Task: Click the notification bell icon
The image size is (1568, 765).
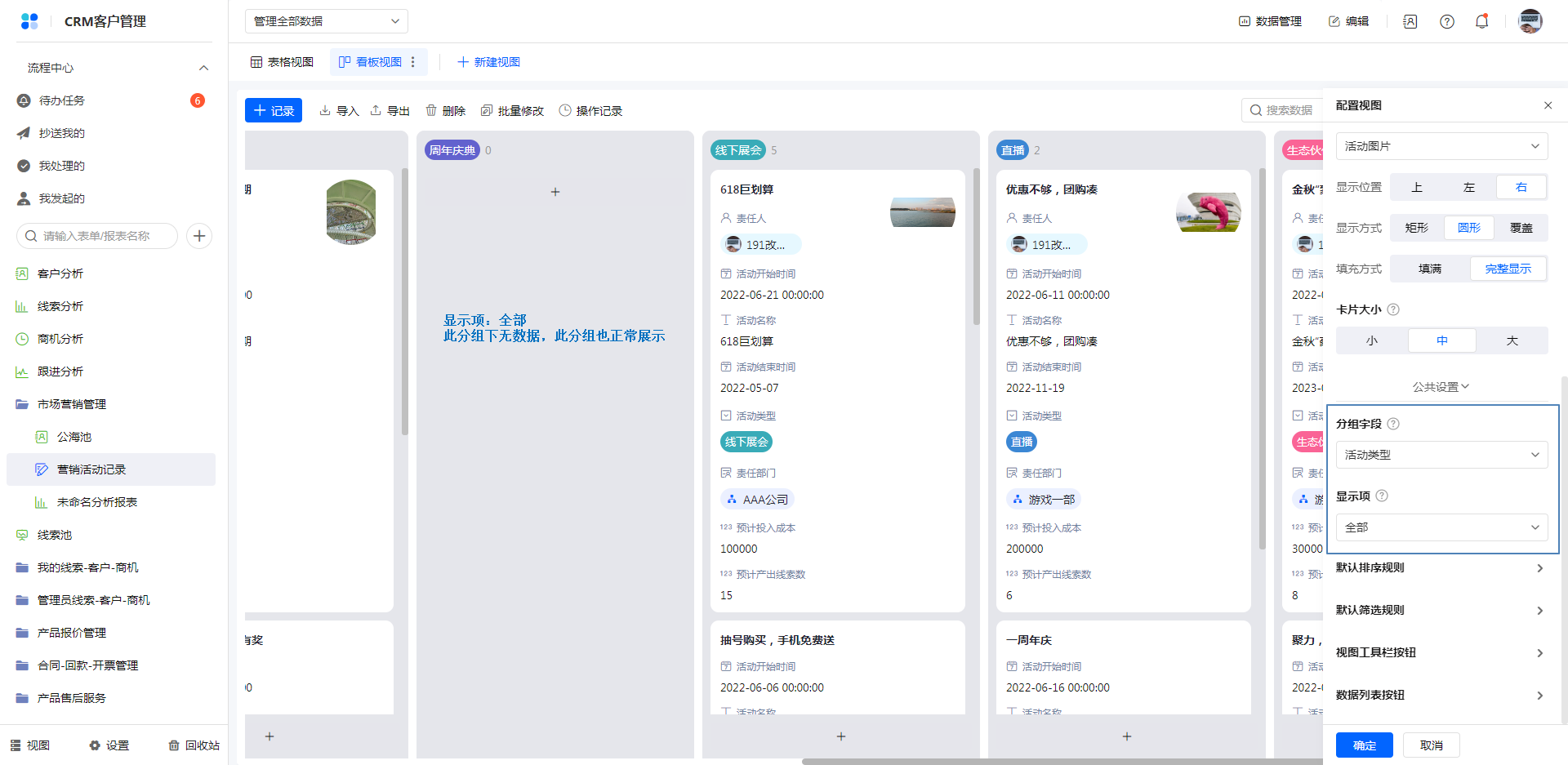Action: click(1481, 21)
